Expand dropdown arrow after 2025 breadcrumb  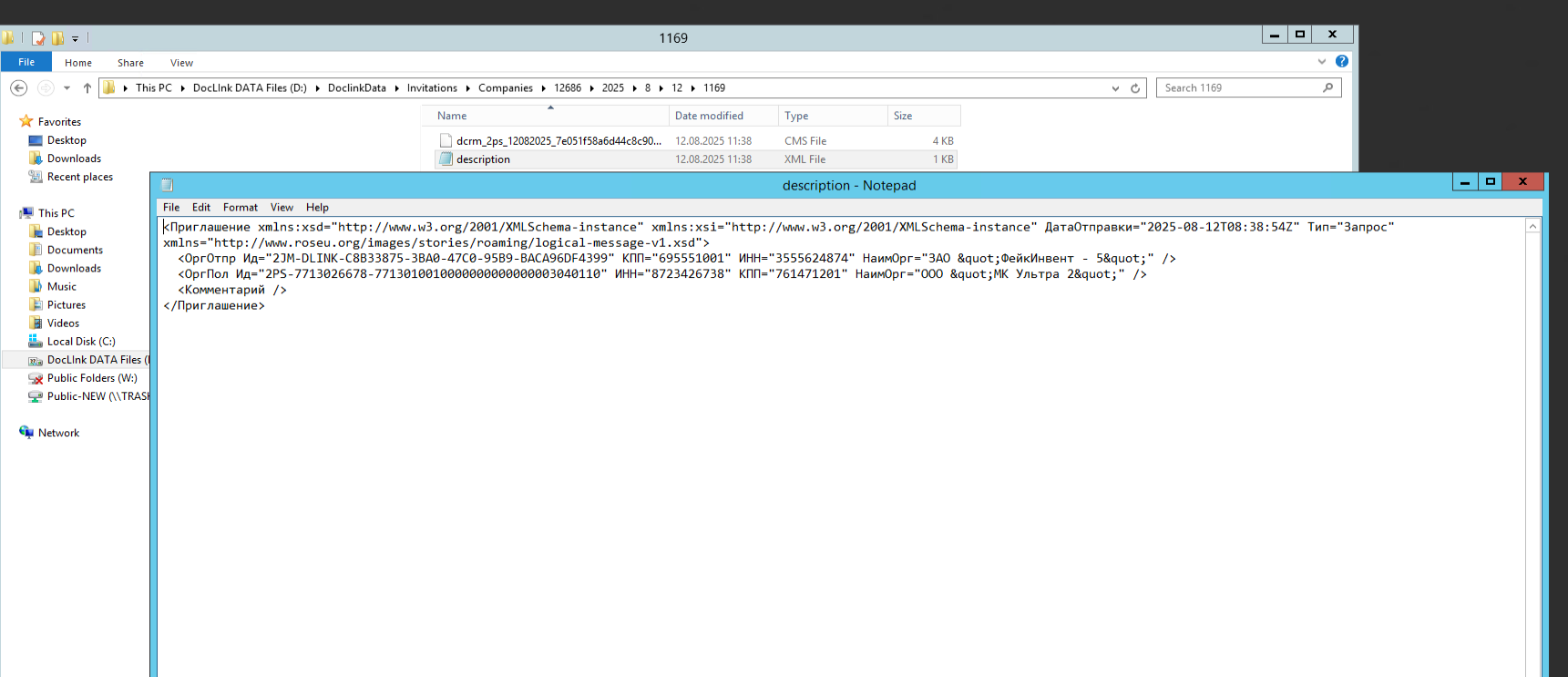(x=635, y=88)
